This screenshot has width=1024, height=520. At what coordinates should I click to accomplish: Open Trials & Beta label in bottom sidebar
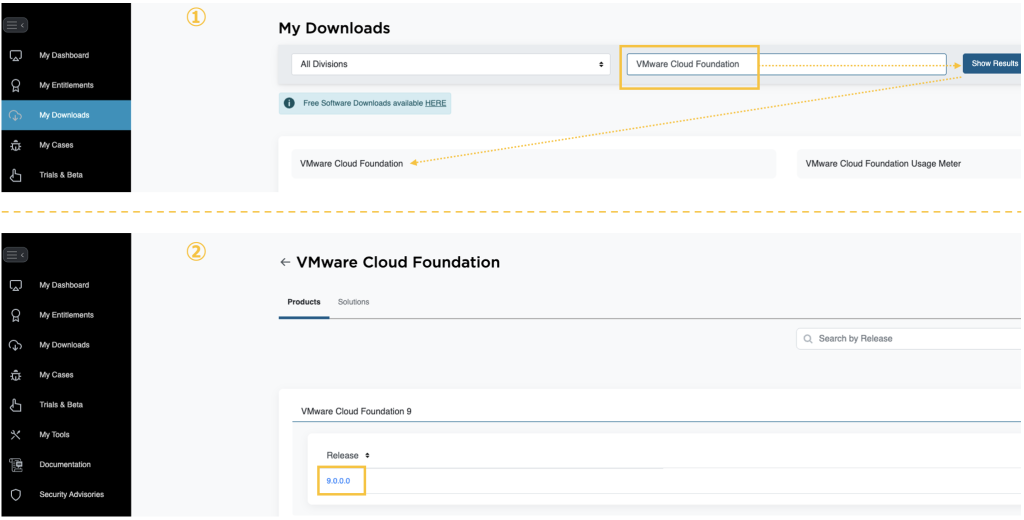point(61,405)
